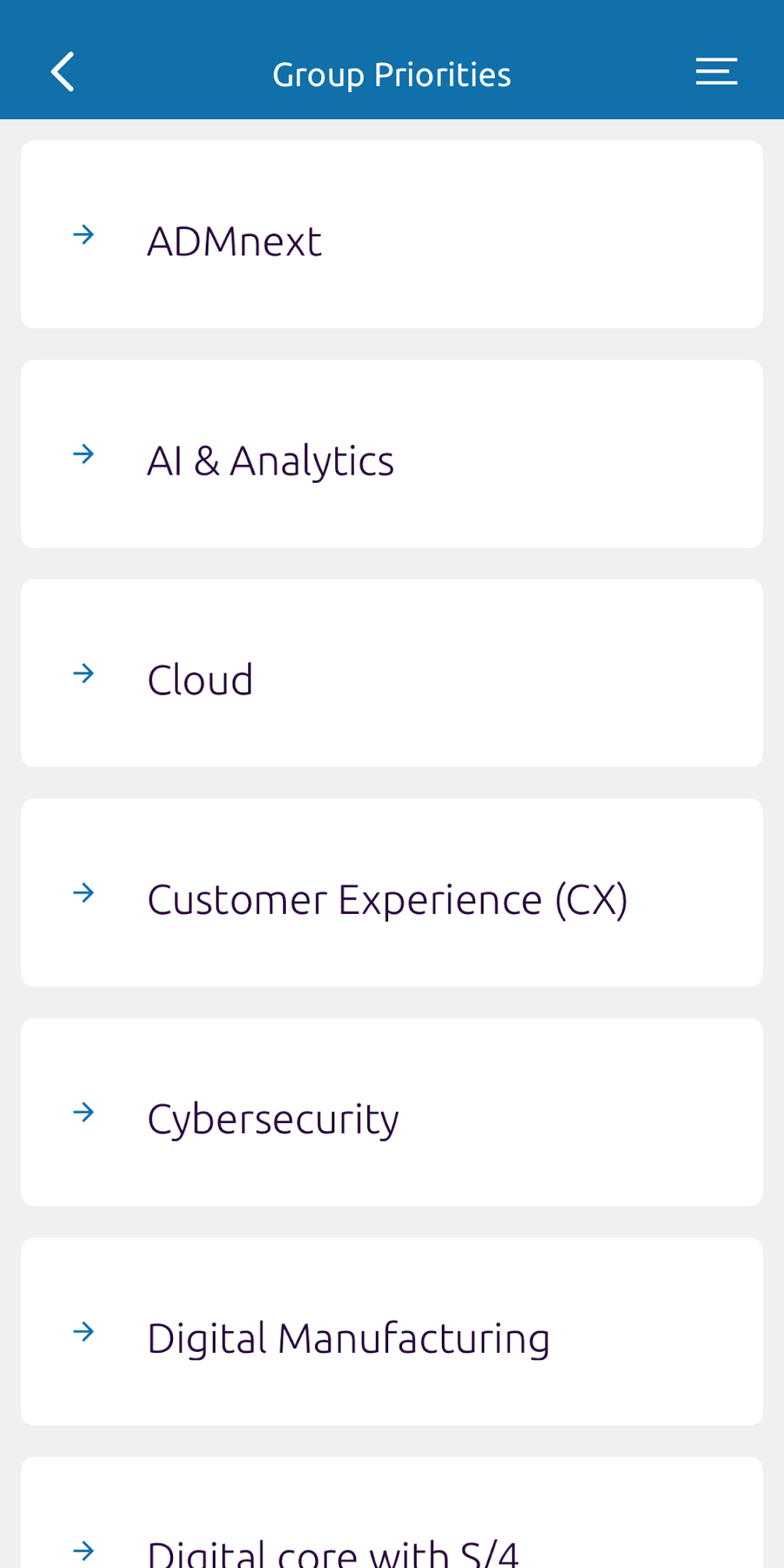Open the Cloud list entry

(x=201, y=680)
